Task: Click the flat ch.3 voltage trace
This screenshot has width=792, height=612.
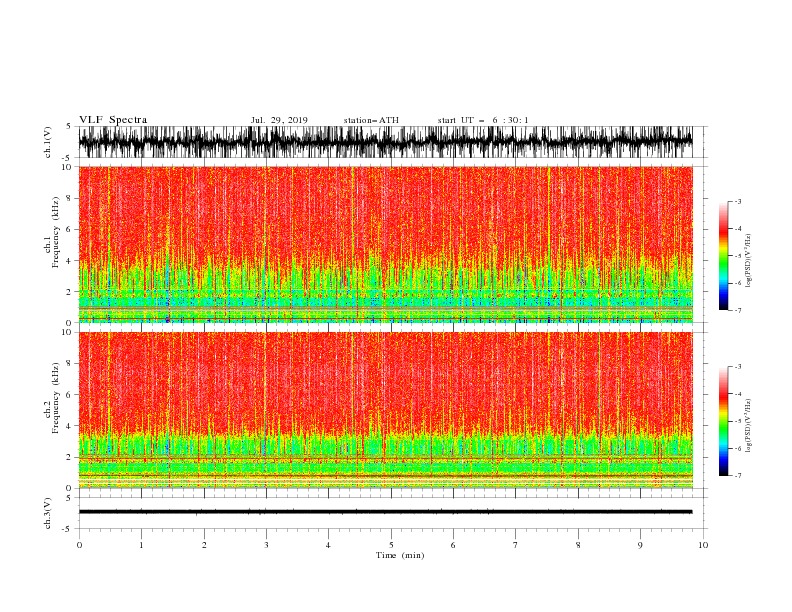Action: coord(385,512)
